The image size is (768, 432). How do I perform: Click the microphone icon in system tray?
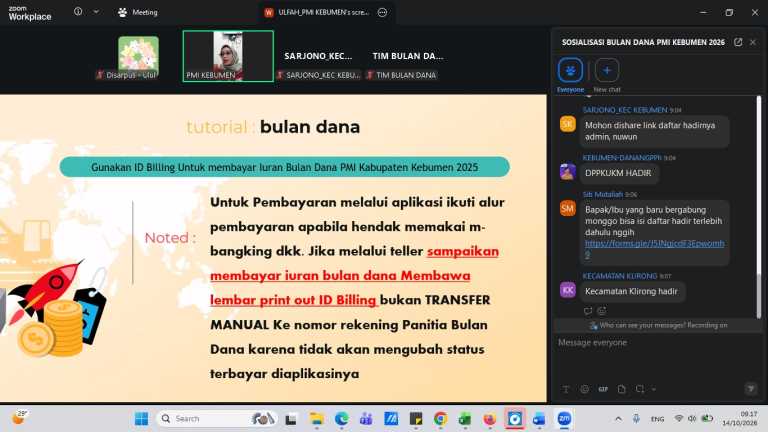pyautogui.click(x=636, y=419)
